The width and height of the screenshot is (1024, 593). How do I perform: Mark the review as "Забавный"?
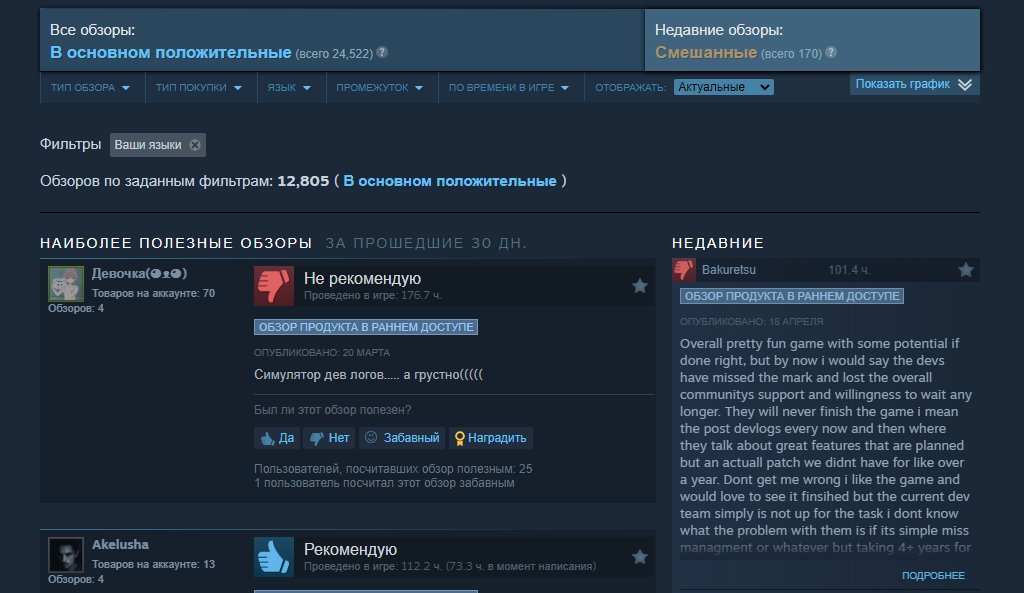coord(402,438)
